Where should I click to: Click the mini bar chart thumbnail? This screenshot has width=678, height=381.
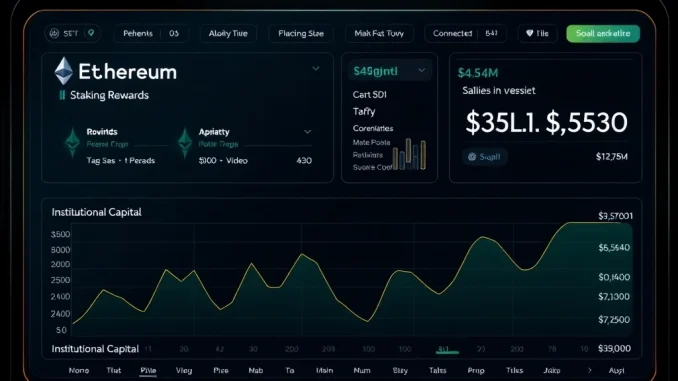[x=409, y=154]
